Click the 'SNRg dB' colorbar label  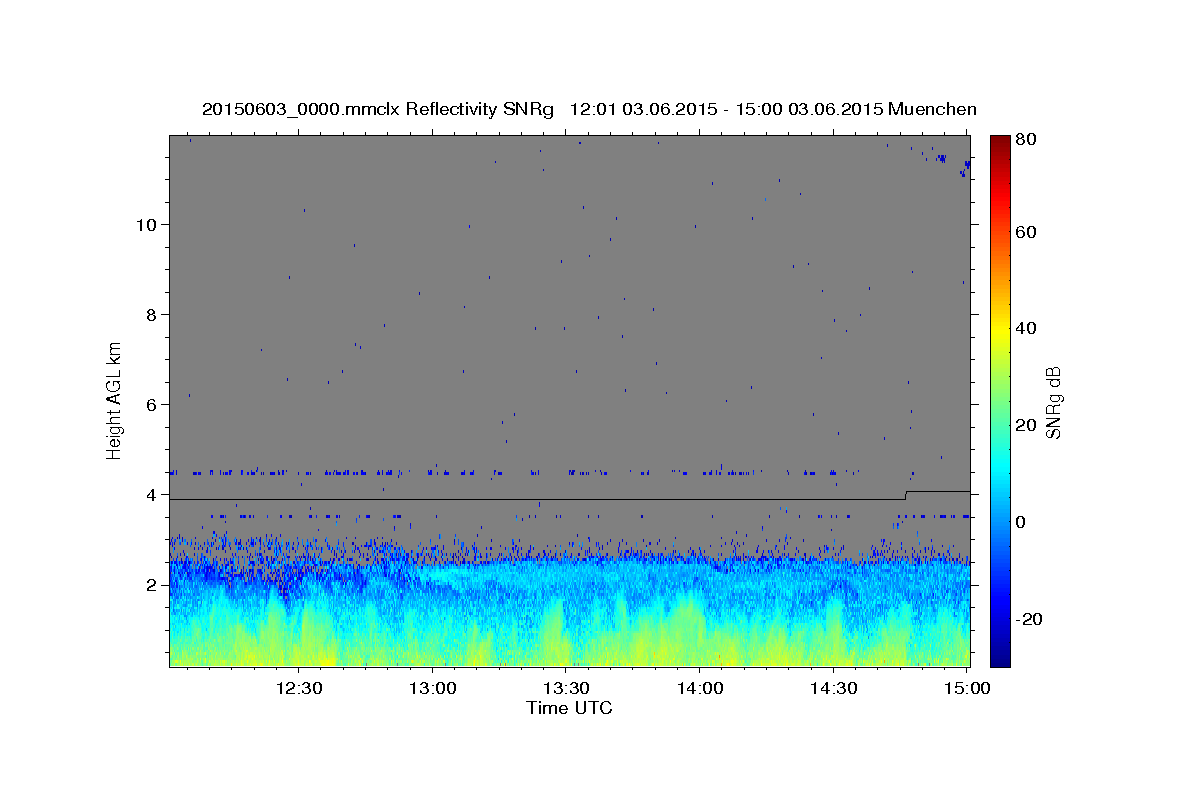click(1053, 402)
